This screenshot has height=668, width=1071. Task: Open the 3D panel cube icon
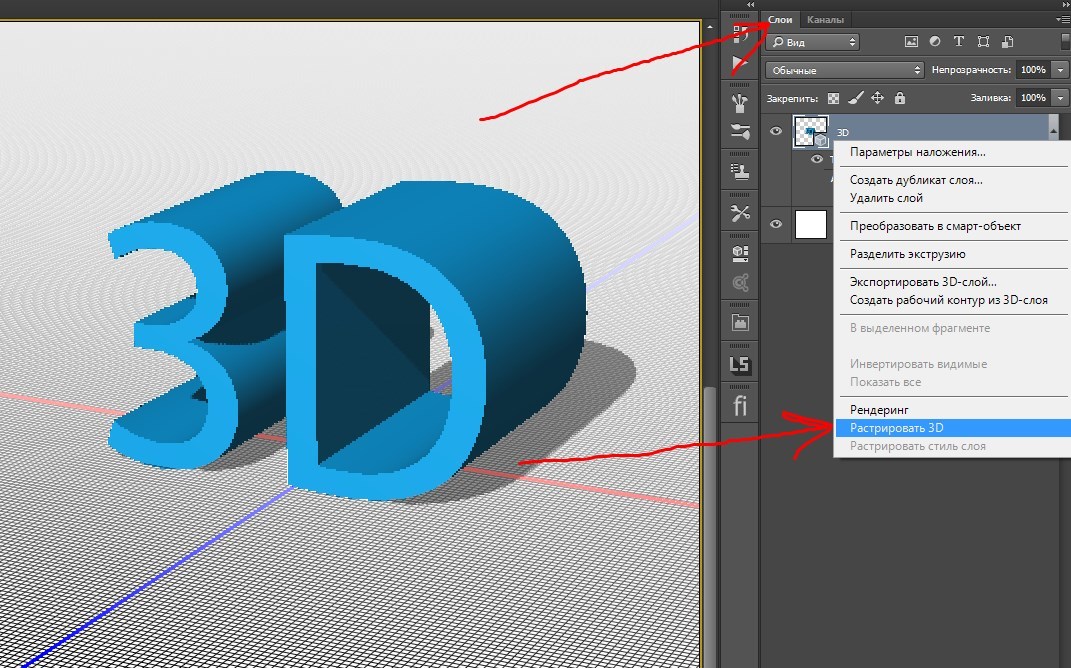tap(740, 253)
